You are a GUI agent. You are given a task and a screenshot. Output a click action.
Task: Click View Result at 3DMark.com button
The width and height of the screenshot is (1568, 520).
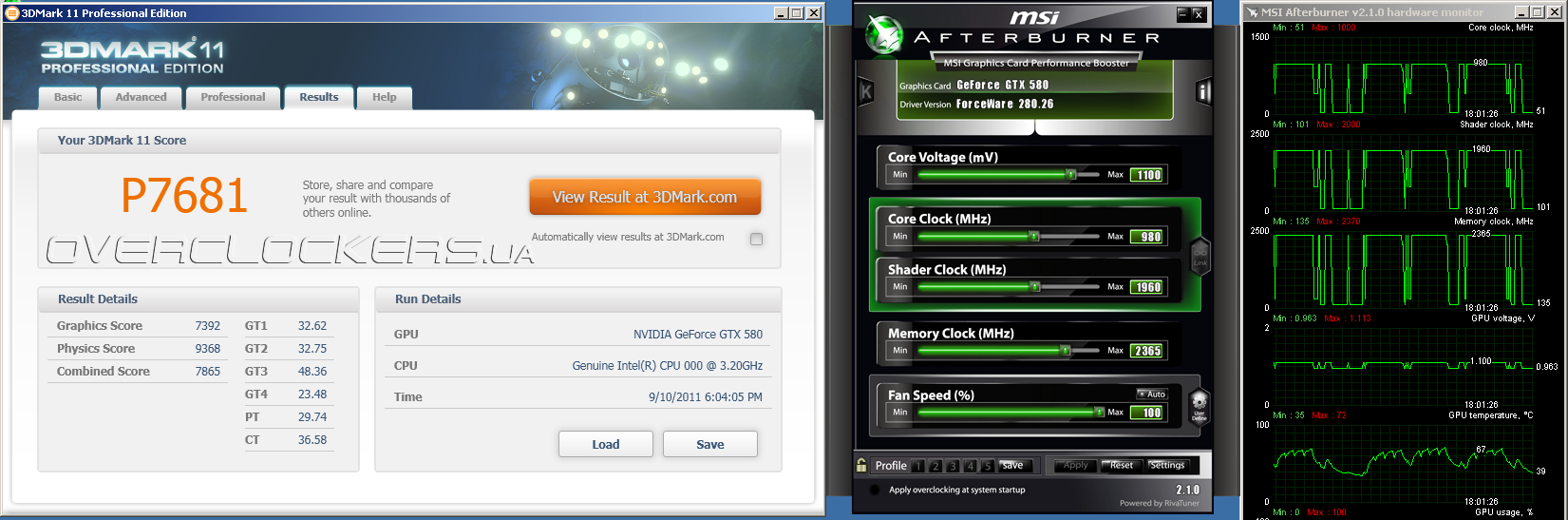click(645, 197)
